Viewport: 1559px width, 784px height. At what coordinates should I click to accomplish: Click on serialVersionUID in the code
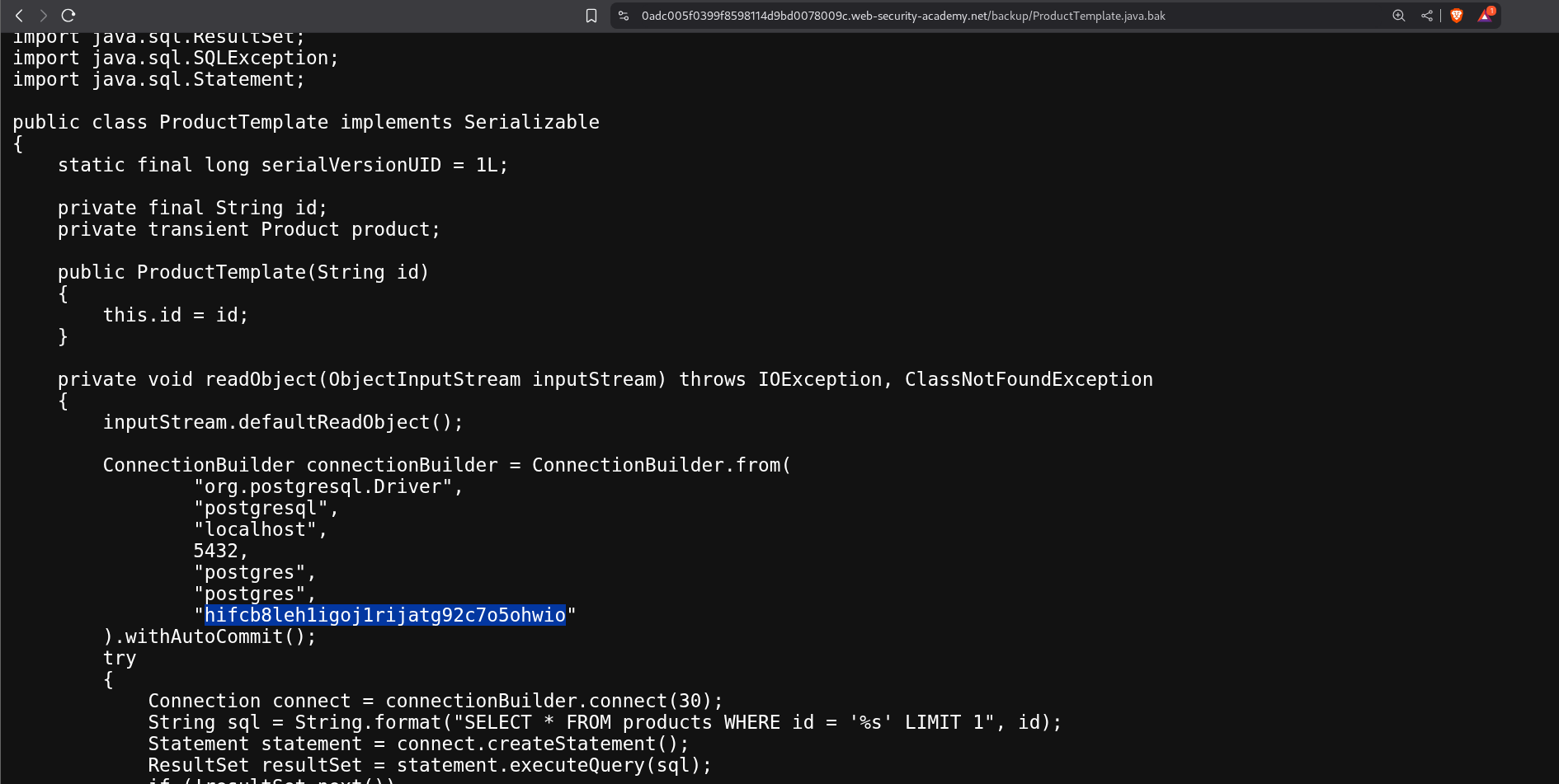351,165
